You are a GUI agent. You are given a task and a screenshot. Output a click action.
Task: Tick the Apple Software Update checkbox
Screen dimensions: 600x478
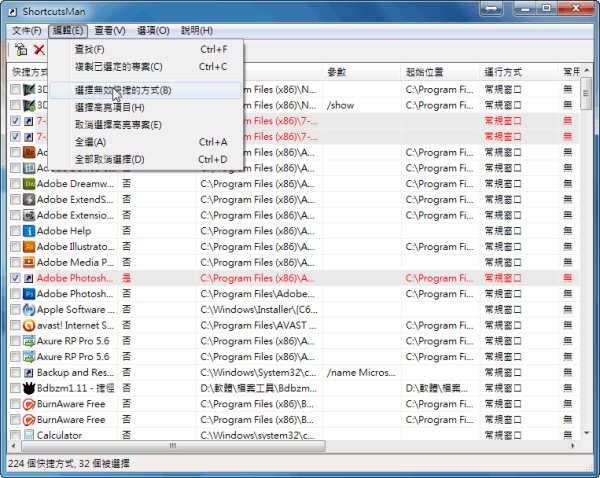pyautogui.click(x=15, y=310)
